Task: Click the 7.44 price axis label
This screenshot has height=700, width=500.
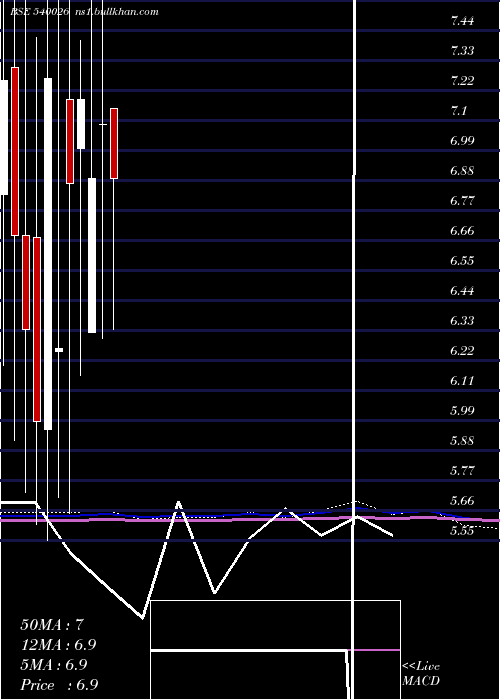Action: 462,21
